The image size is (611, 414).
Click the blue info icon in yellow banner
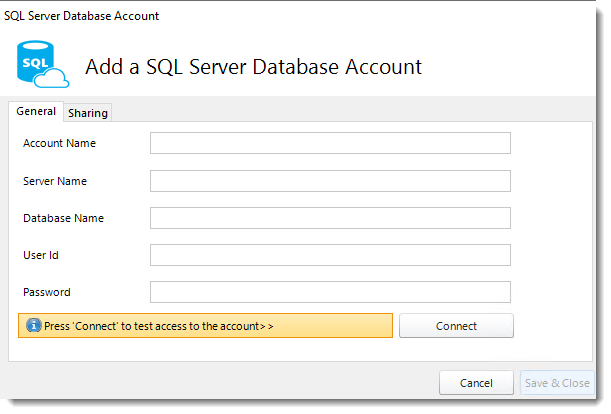[34, 325]
